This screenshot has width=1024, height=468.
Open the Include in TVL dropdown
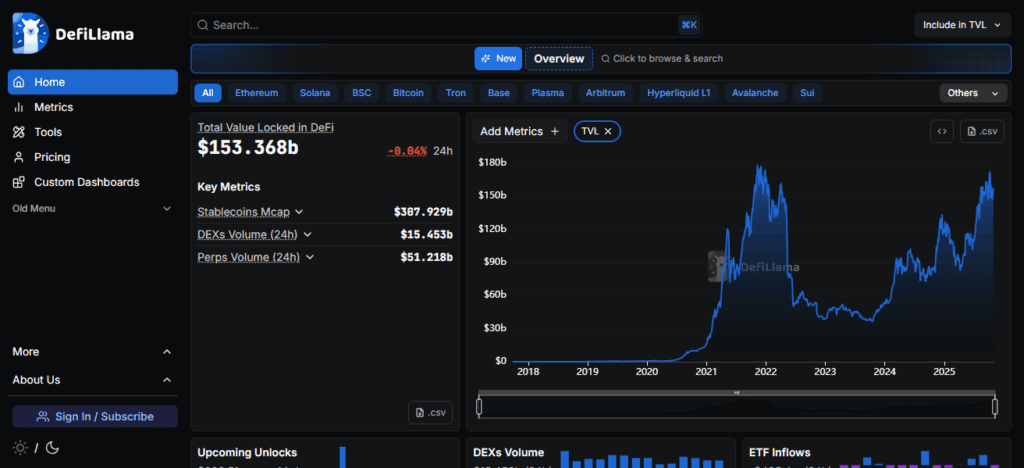[961, 25]
